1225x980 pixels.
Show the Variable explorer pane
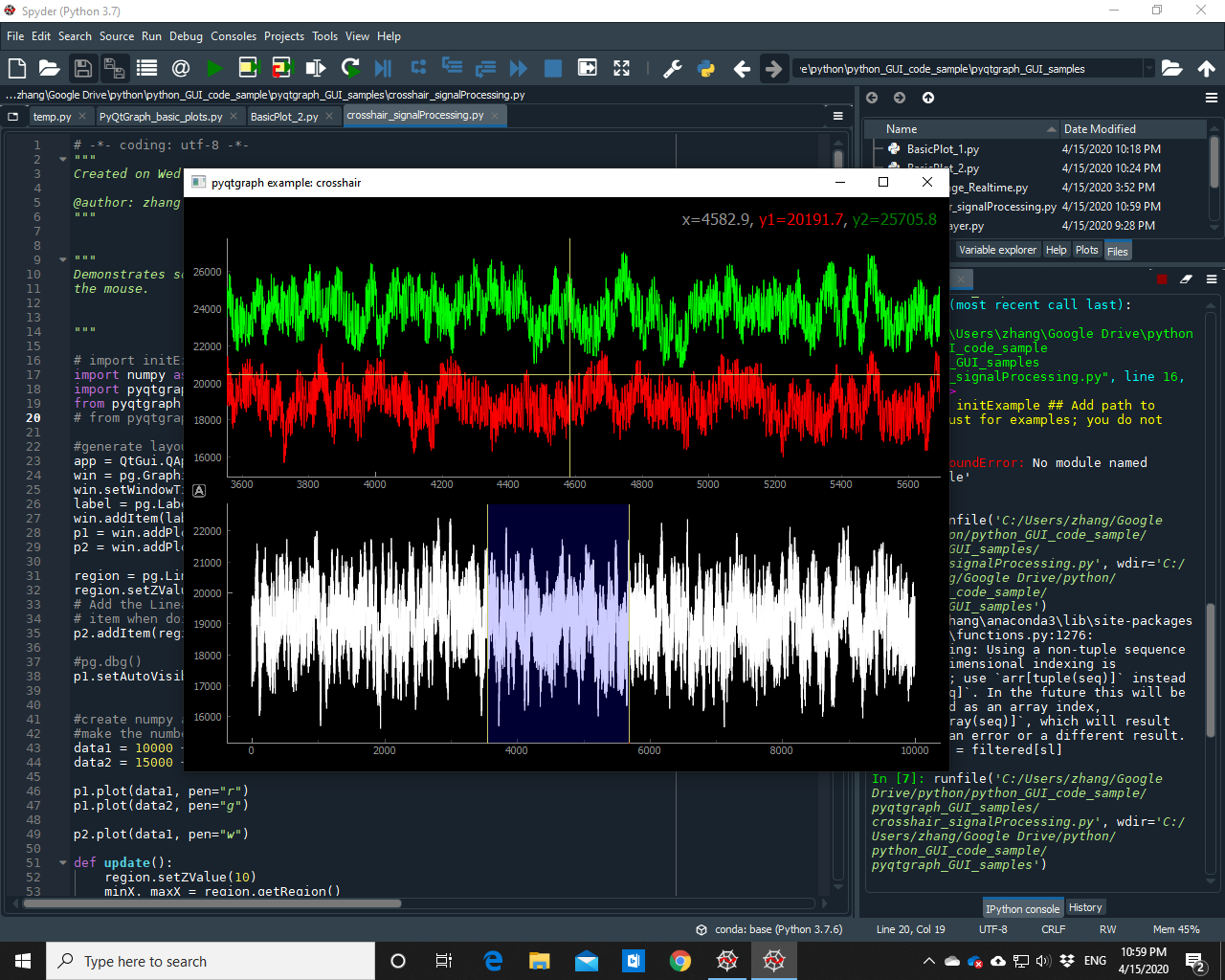[x=997, y=250]
